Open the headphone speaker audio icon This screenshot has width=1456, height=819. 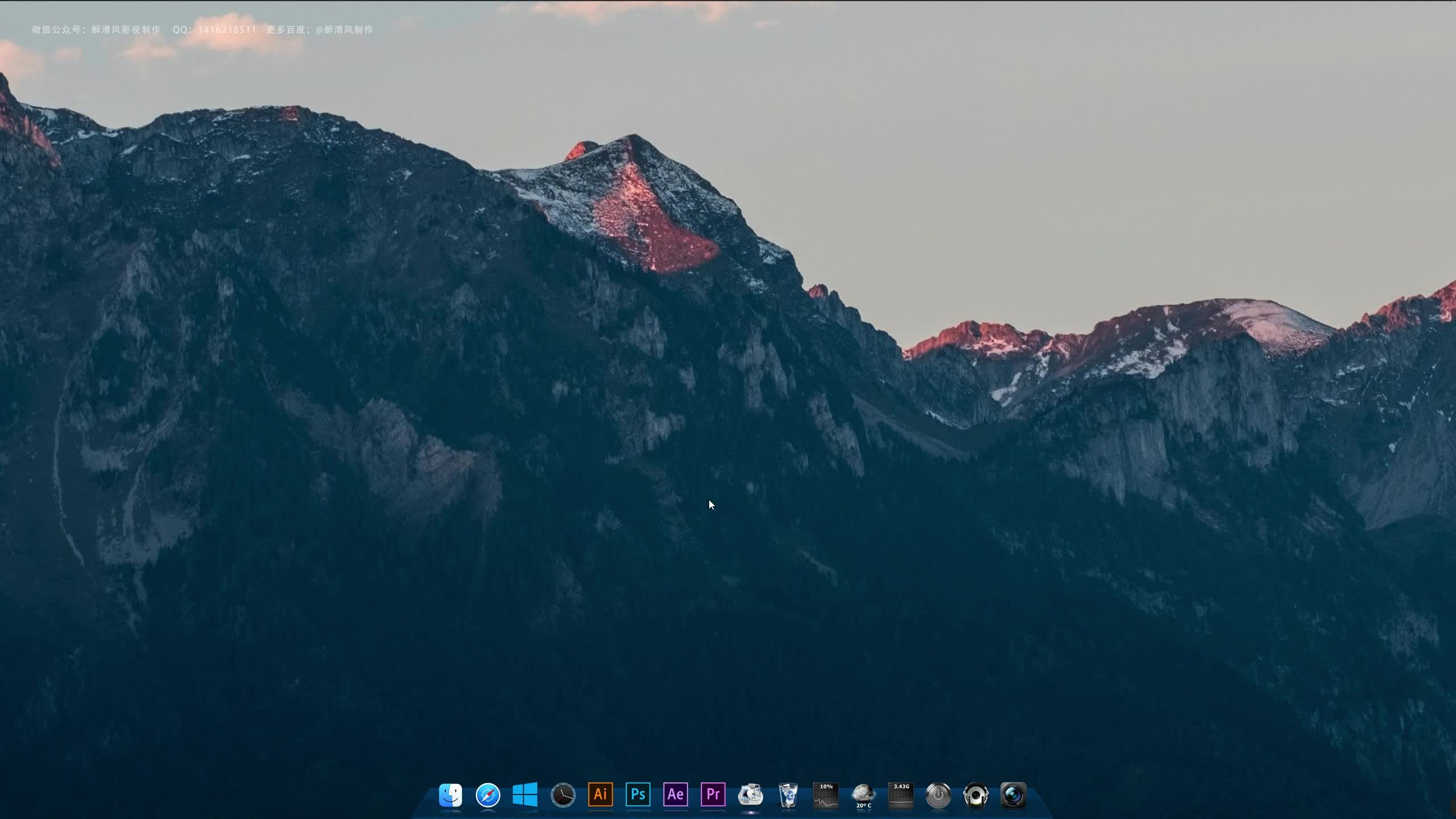[x=976, y=795]
